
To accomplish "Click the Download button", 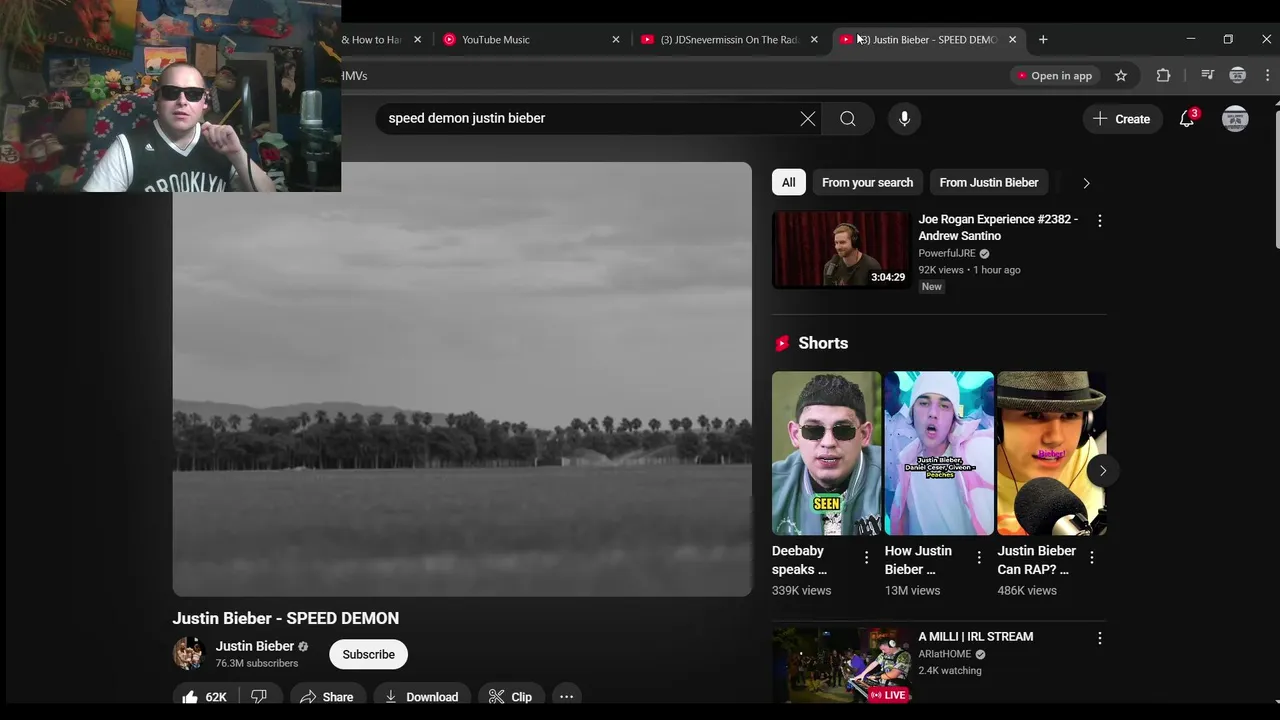I will tap(421, 697).
